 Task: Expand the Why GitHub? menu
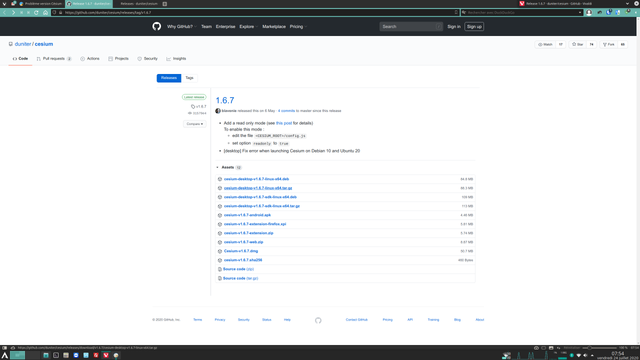click(182, 27)
